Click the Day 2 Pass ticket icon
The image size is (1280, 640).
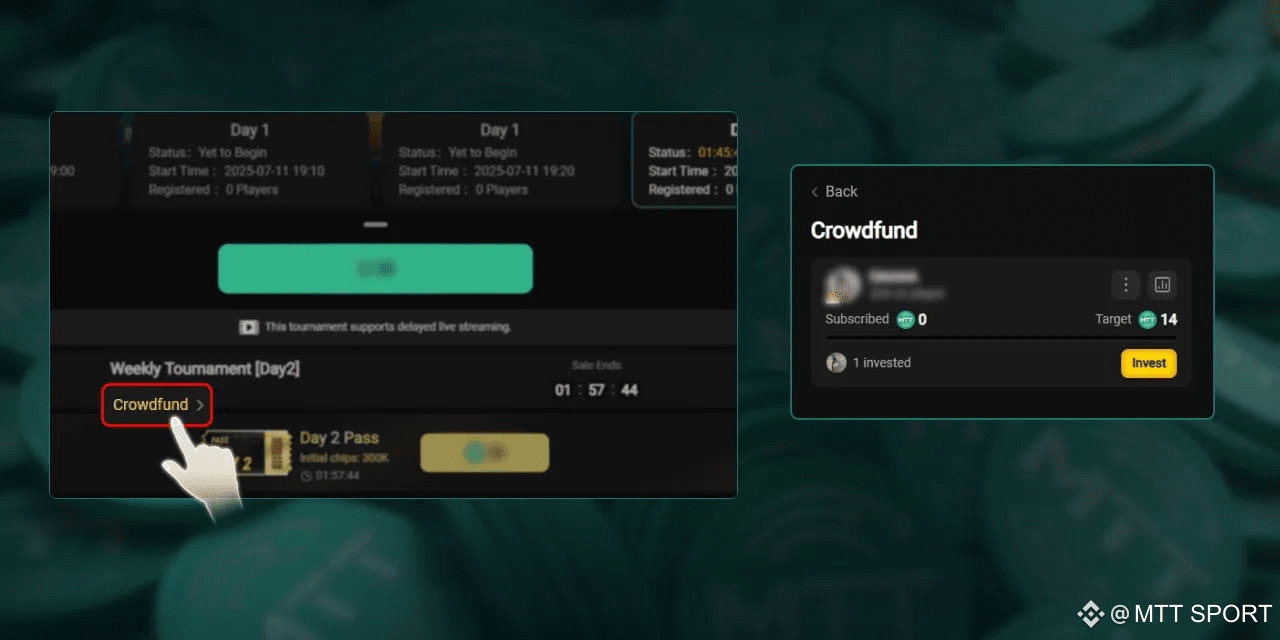click(246, 454)
